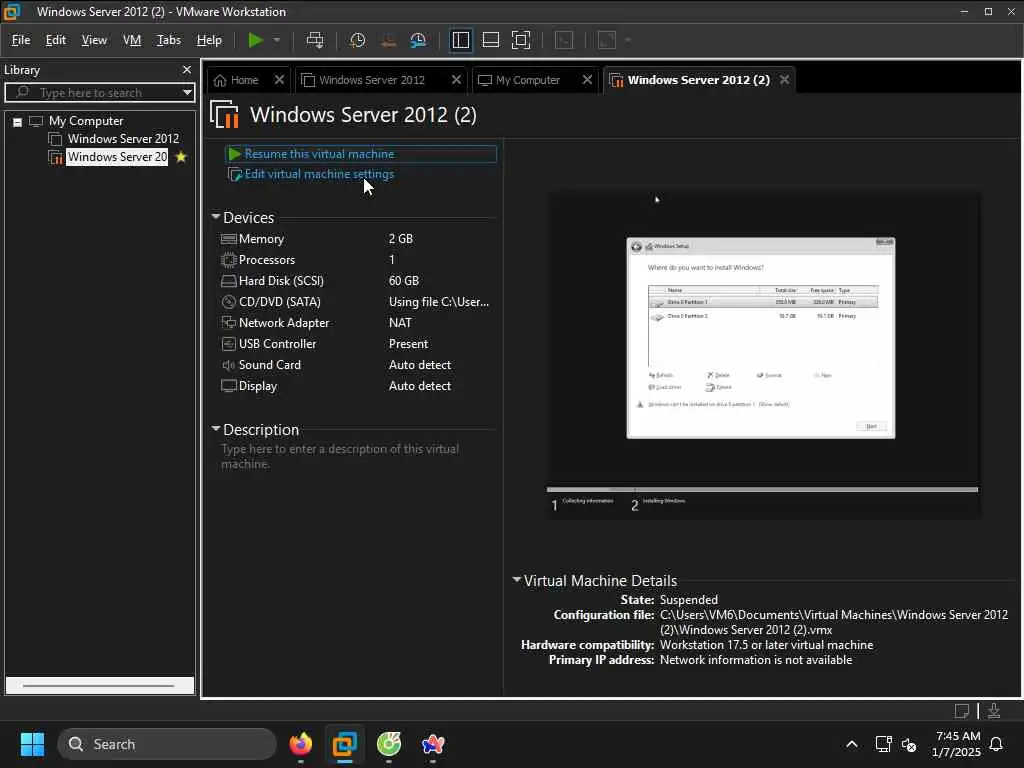The width and height of the screenshot is (1024, 768).
Task: Open the Library search filter dropdown arrow
Action: 187,93
